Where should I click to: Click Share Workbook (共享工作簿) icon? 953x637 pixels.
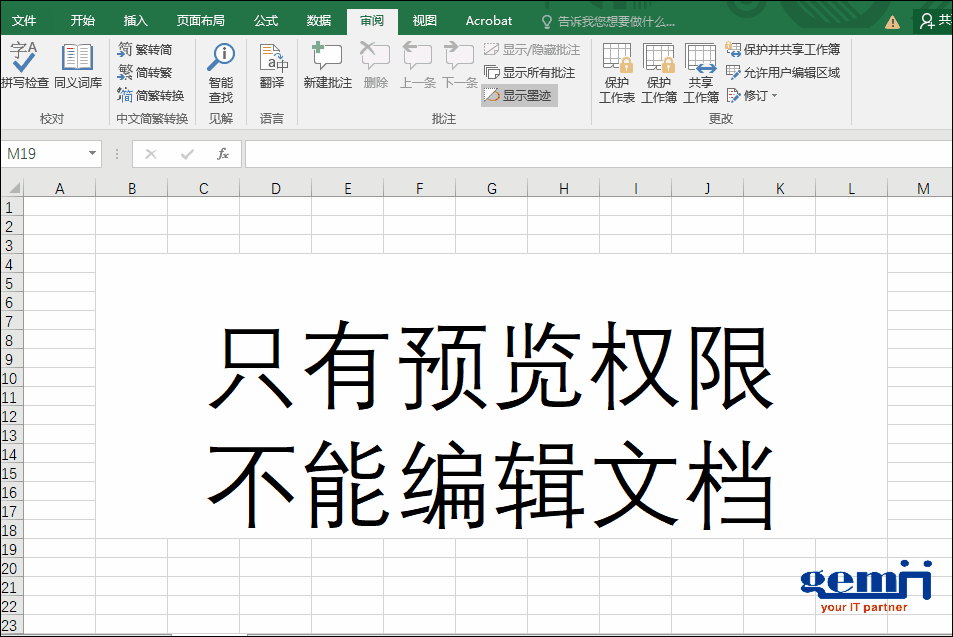701,73
